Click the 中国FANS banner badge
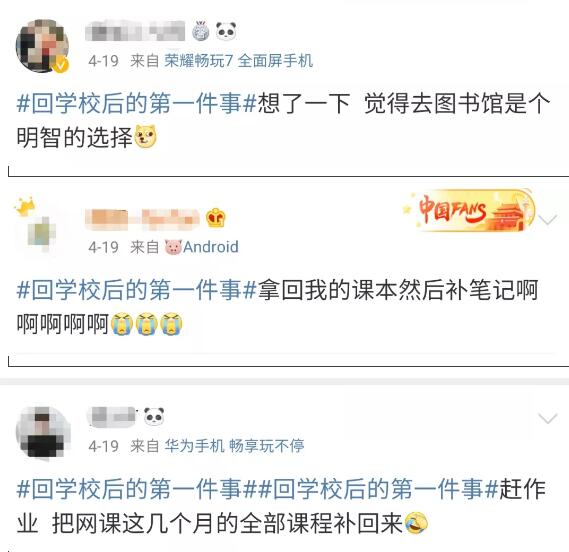Screen dimensions: 569x552 pyautogui.click(x=469, y=211)
